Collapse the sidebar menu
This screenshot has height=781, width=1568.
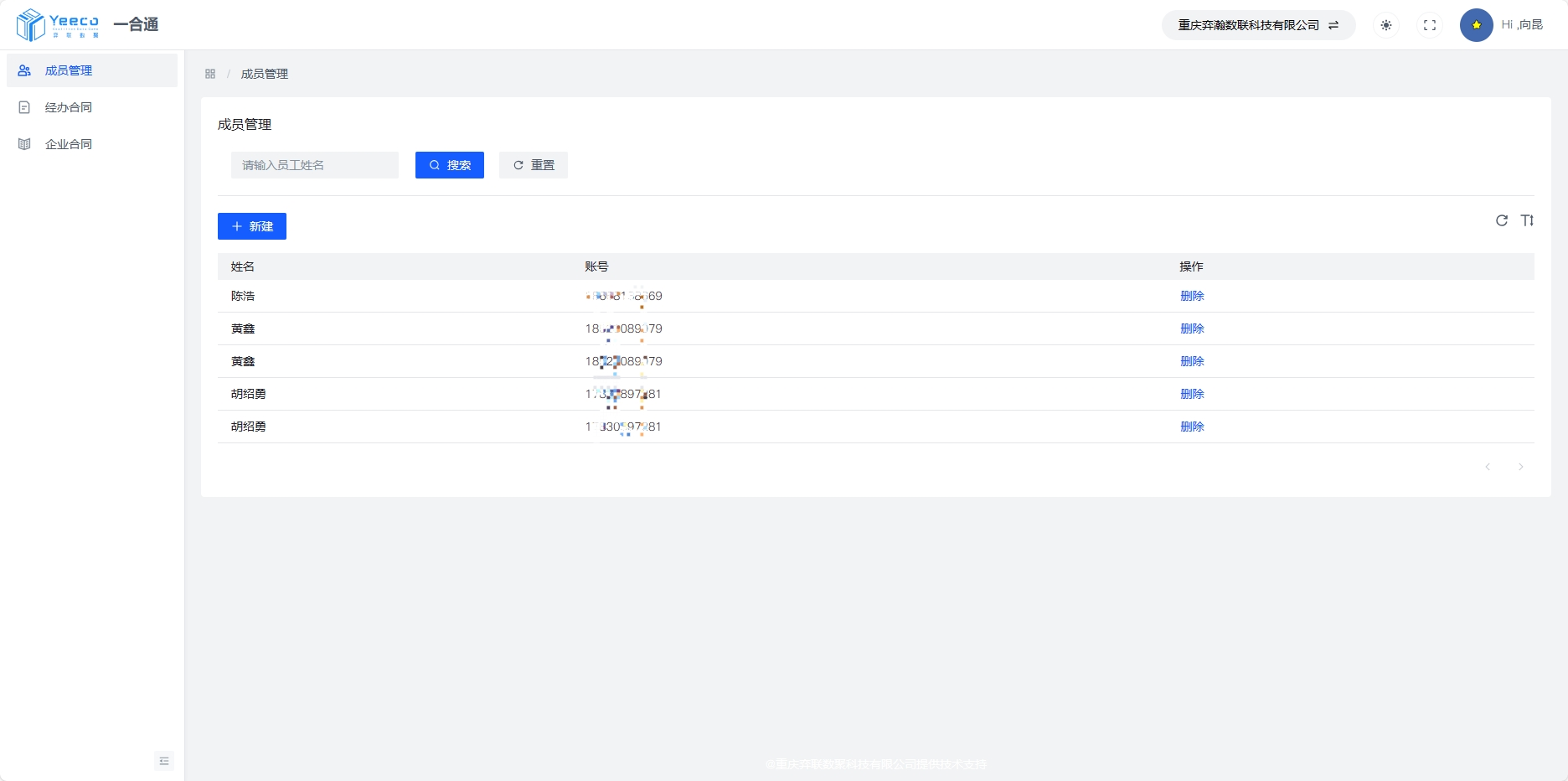pyautogui.click(x=164, y=761)
